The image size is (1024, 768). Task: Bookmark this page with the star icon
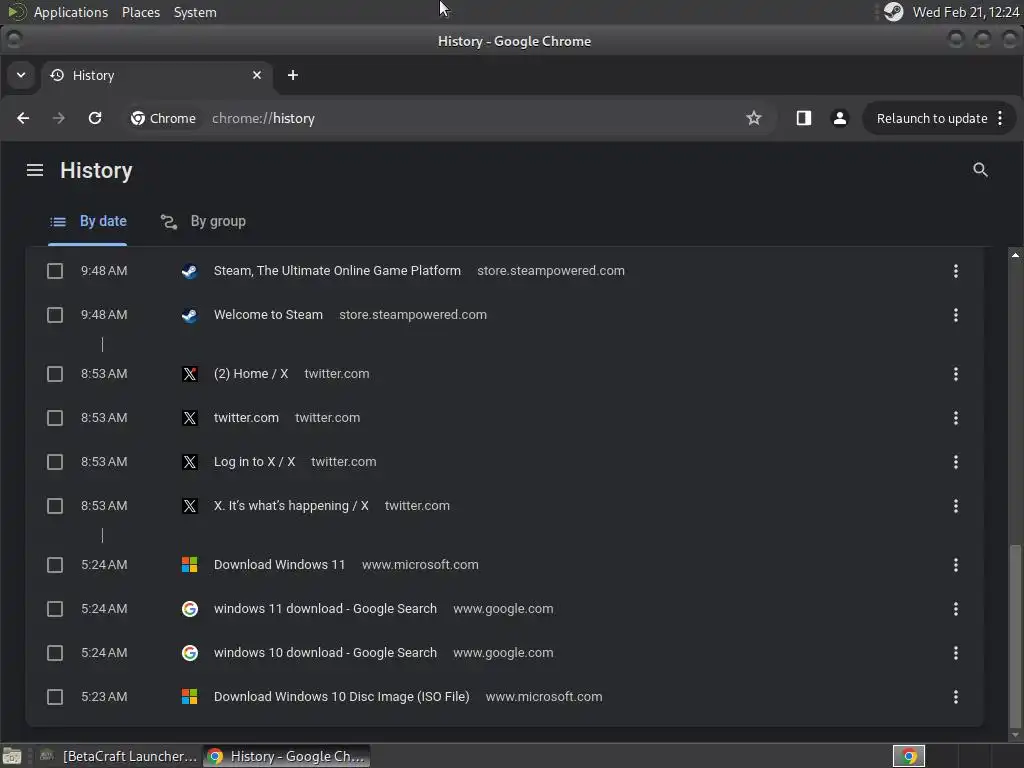(754, 118)
